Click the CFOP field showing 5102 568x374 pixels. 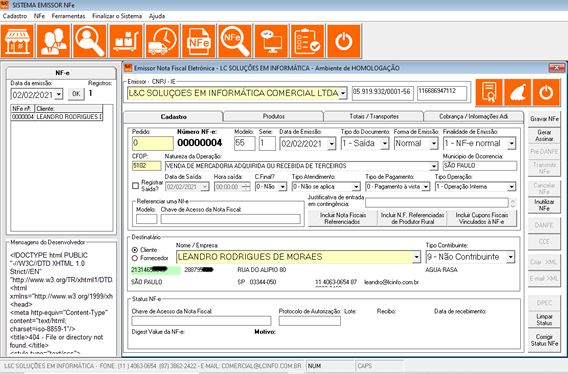coord(146,166)
